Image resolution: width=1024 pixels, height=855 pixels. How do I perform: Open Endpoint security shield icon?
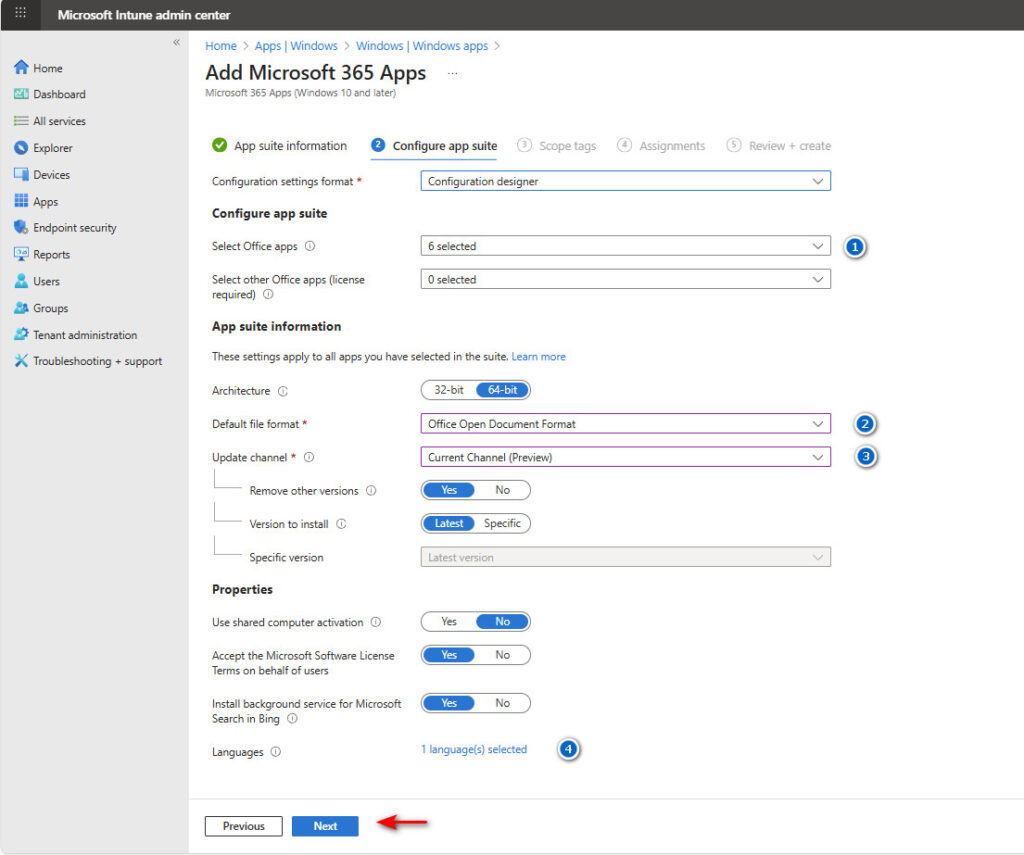coord(21,228)
